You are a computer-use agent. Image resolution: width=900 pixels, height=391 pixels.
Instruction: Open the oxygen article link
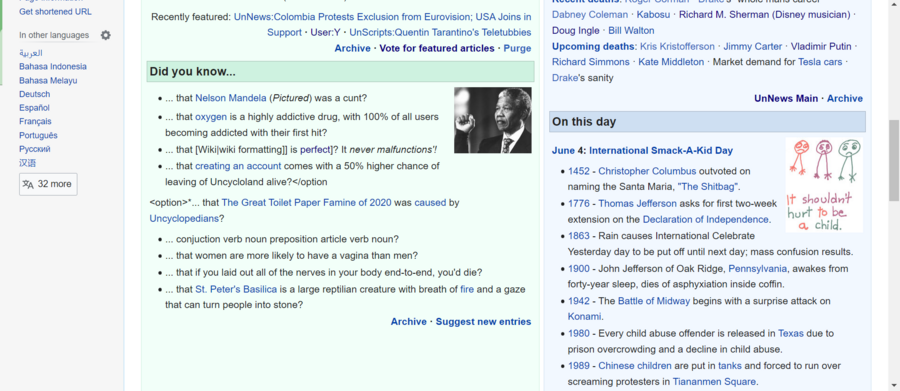pyautogui.click(x=211, y=117)
